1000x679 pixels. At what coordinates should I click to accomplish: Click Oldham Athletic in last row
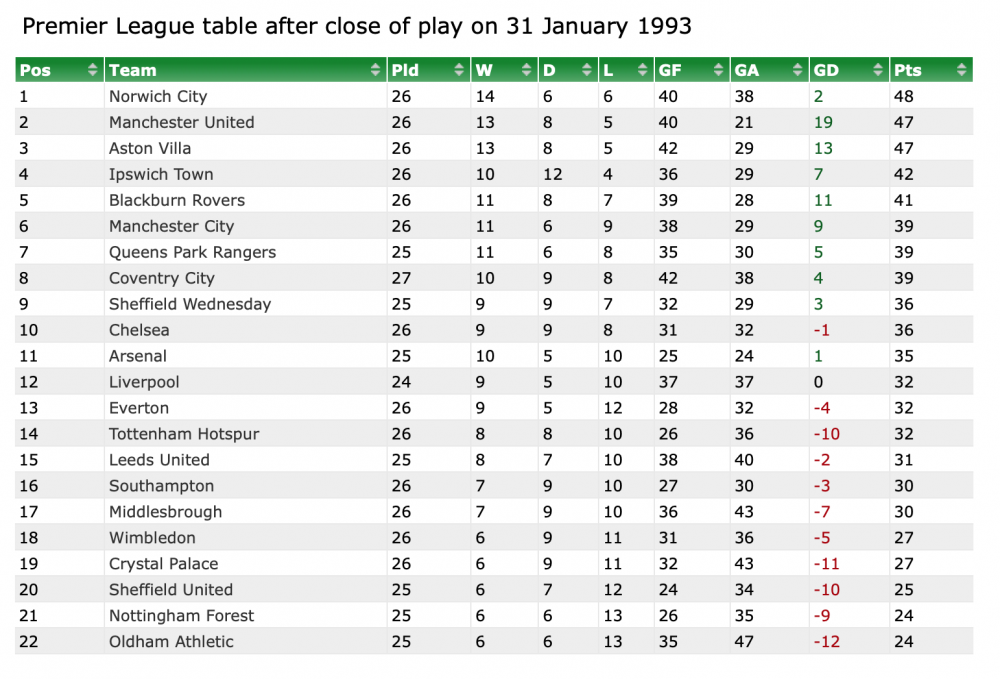(x=171, y=642)
